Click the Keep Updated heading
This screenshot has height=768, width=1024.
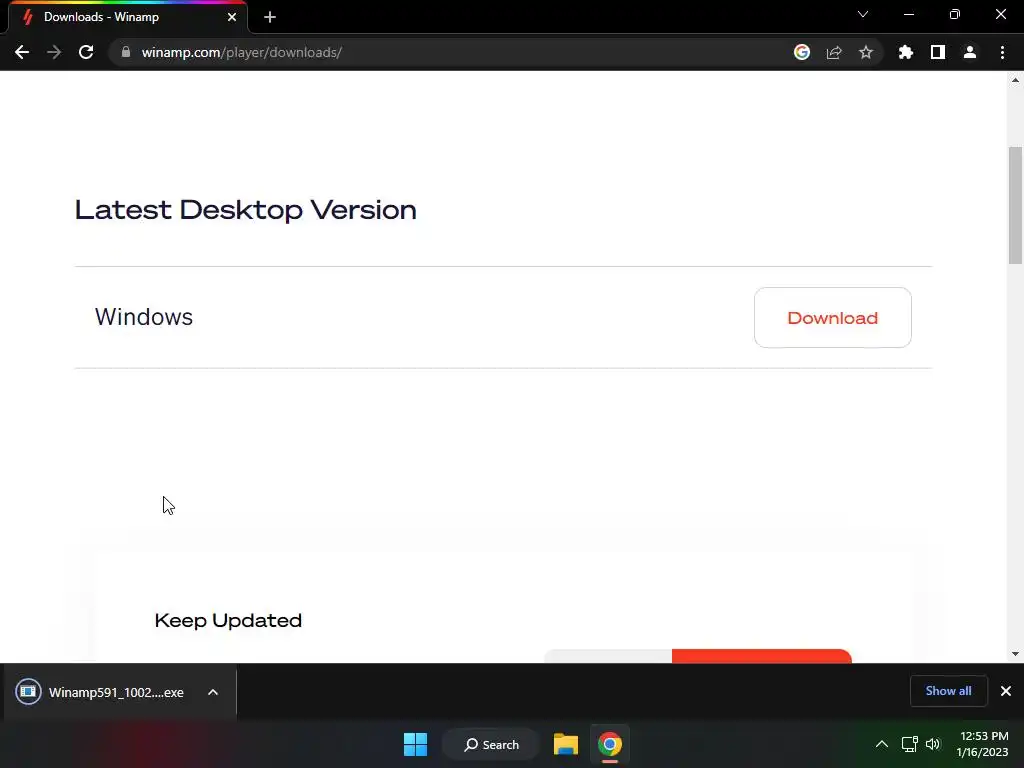pyautogui.click(x=228, y=620)
